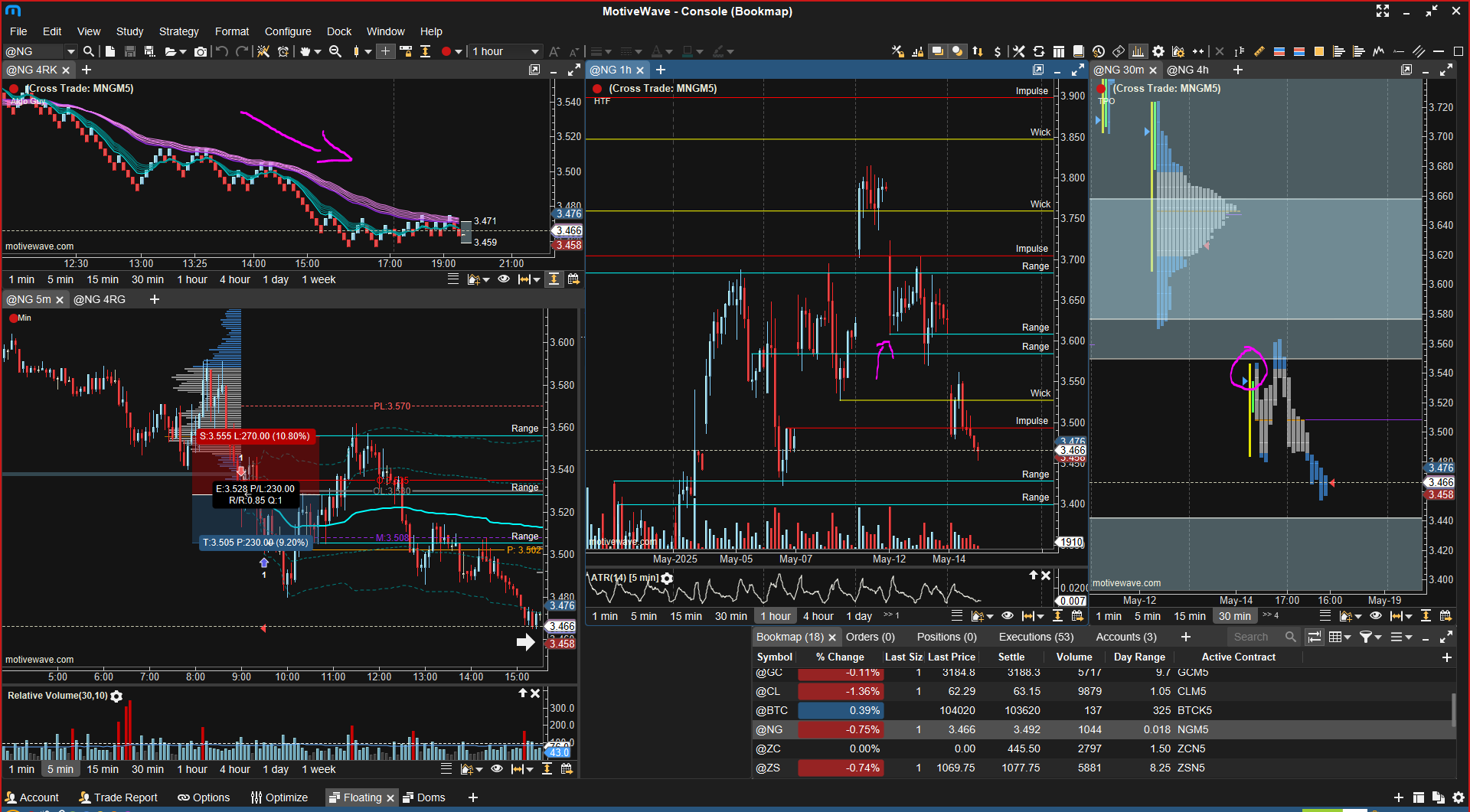Toggle the eye visibility icon on the @NG 1h chart
The height and width of the screenshot is (812, 1470).
(x=1008, y=616)
